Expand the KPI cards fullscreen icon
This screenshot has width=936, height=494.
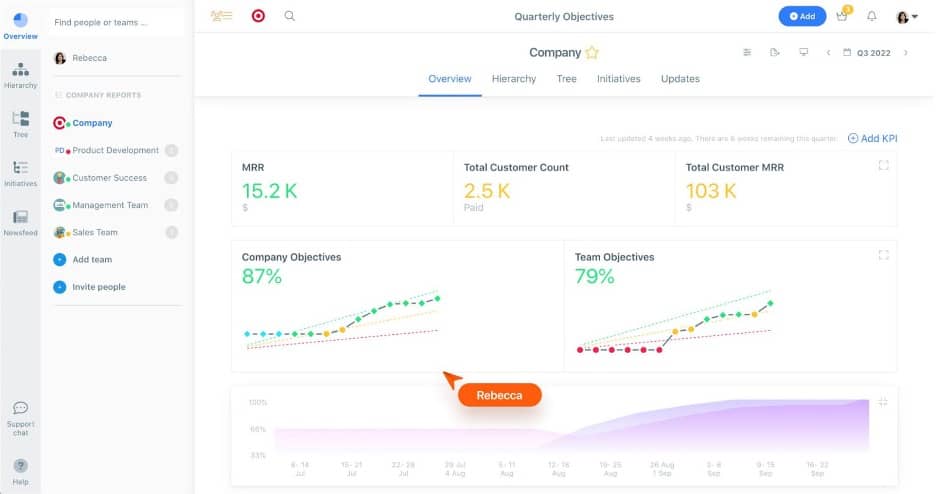tap(883, 166)
